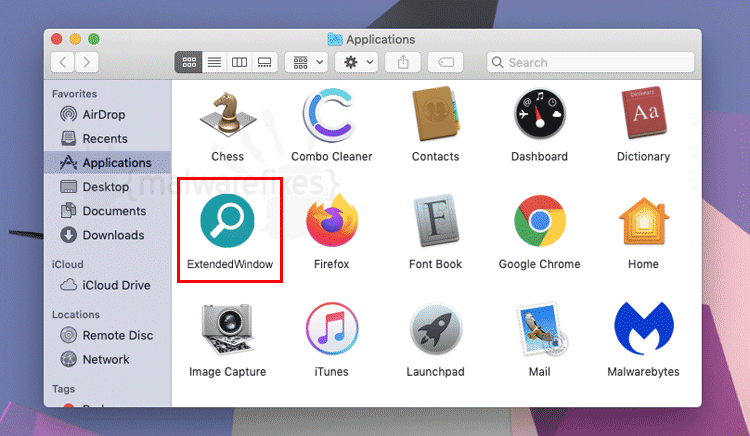Open Desktop in the sidebar

108,187
